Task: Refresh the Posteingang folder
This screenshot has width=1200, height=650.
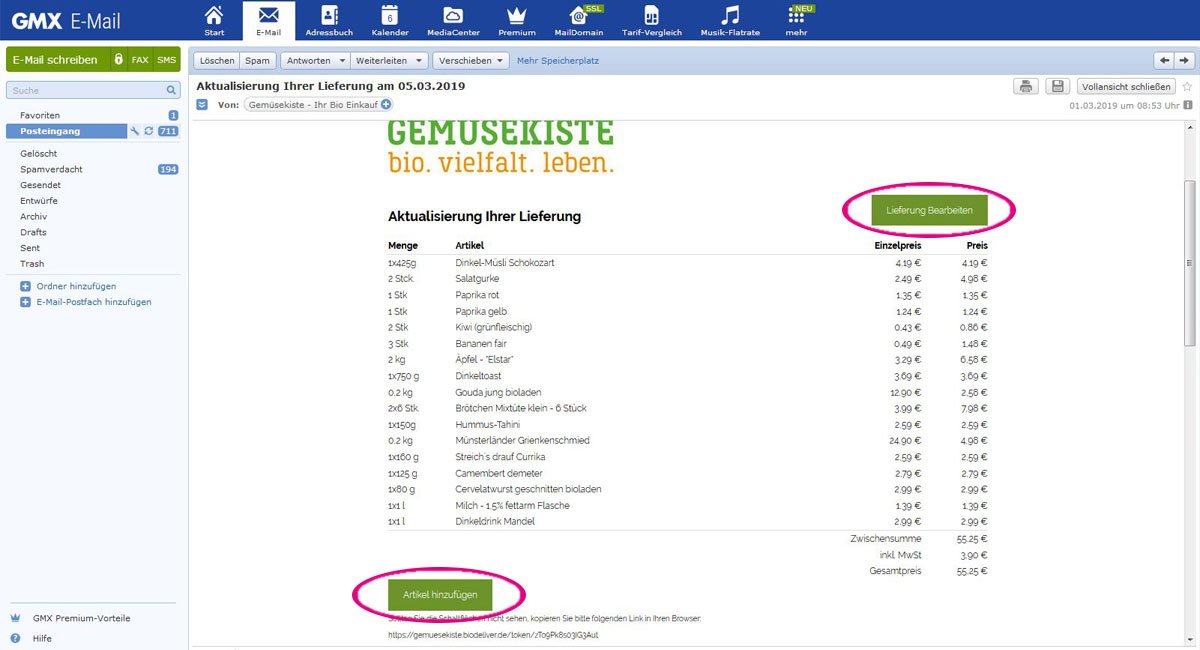Action: coord(149,131)
